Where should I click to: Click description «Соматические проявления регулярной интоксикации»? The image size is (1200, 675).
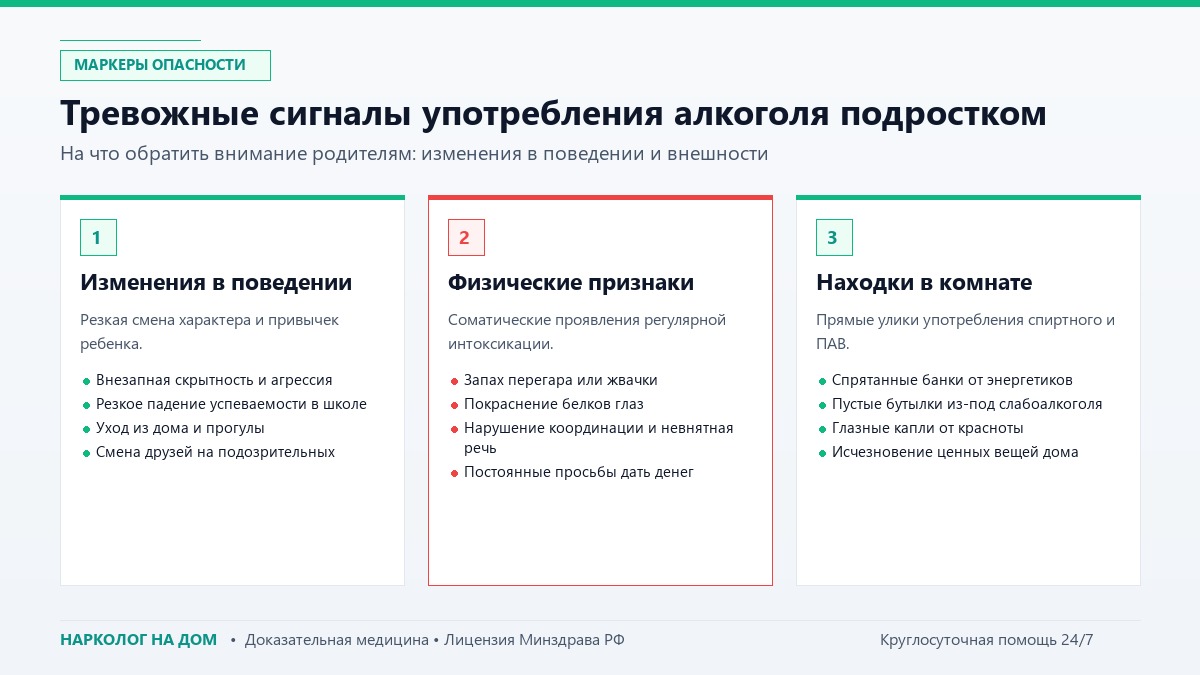click(x=587, y=332)
